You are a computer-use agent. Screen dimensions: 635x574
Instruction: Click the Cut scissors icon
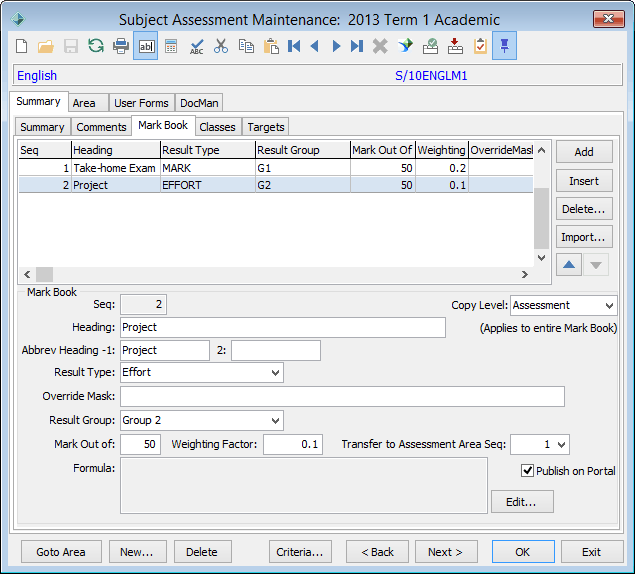[x=221, y=46]
